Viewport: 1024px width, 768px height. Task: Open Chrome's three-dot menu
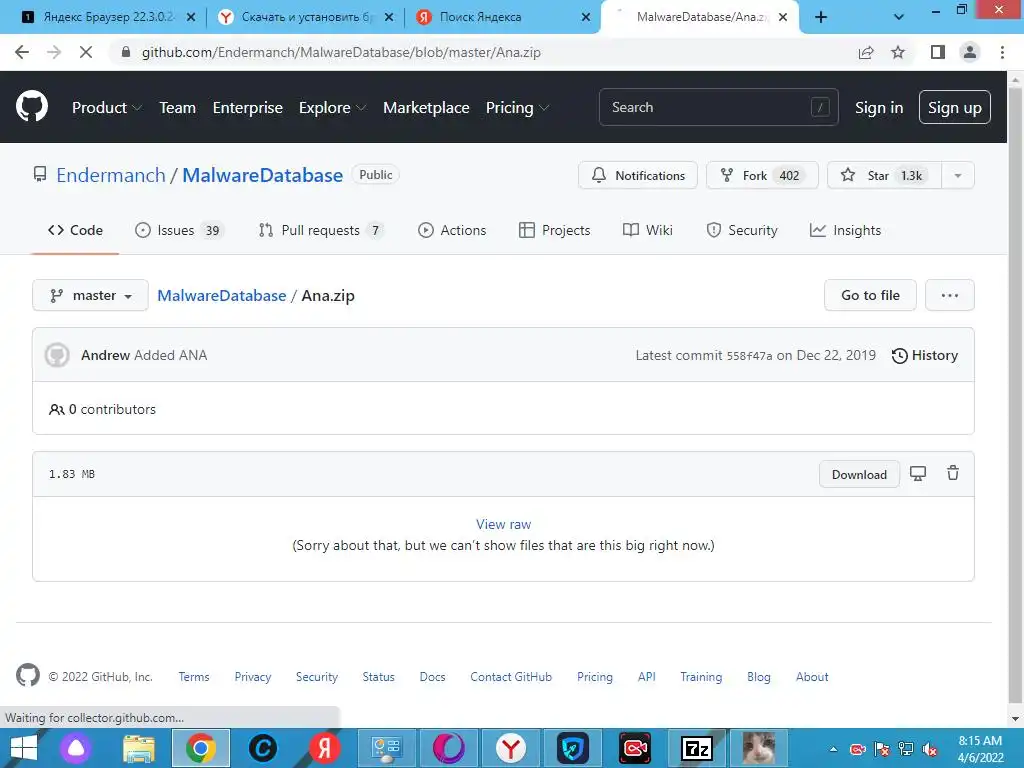click(x=1002, y=52)
